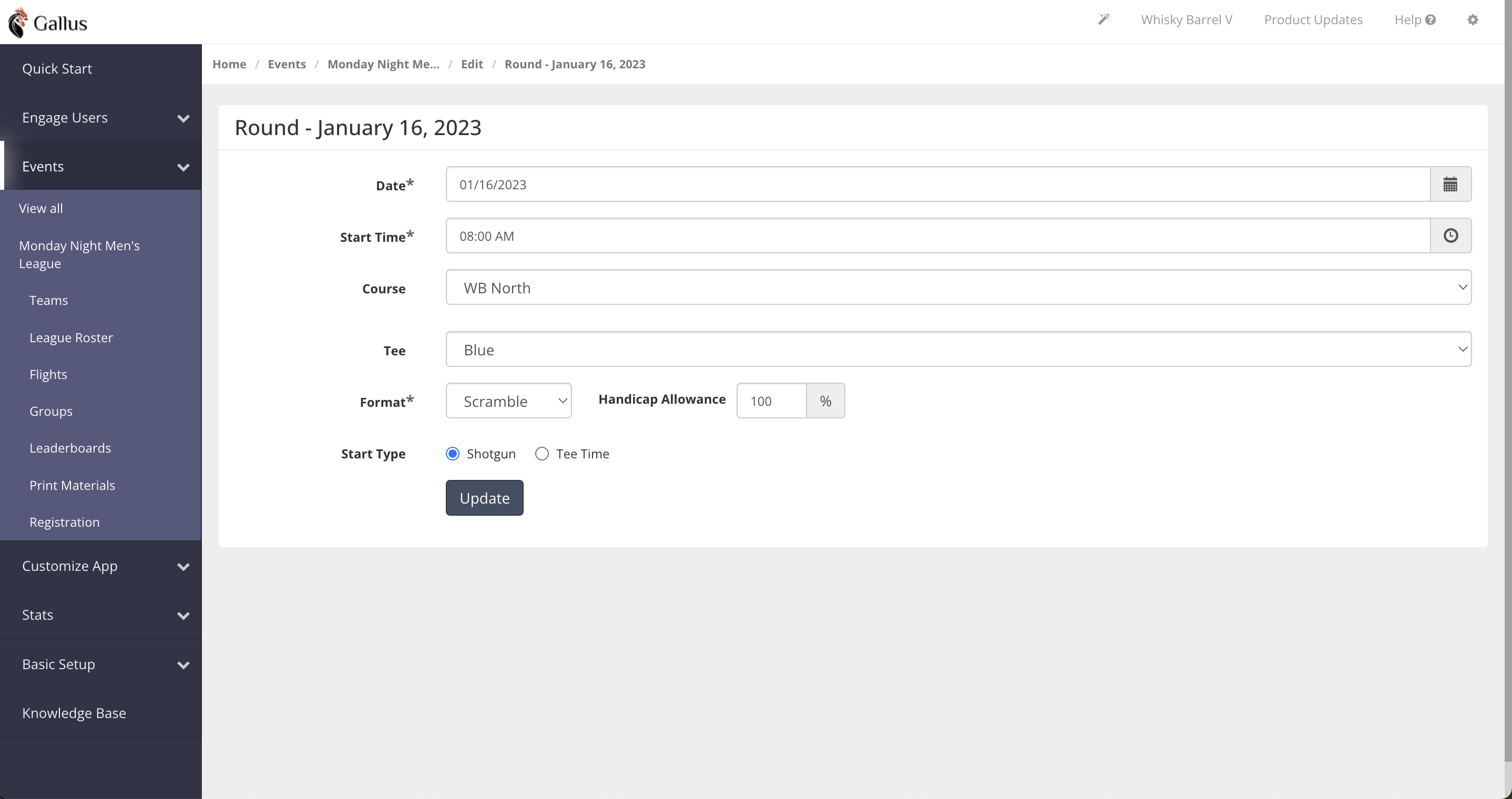Open Flights in the sidebar
Screen dimensions: 1512x799
(x=48, y=375)
